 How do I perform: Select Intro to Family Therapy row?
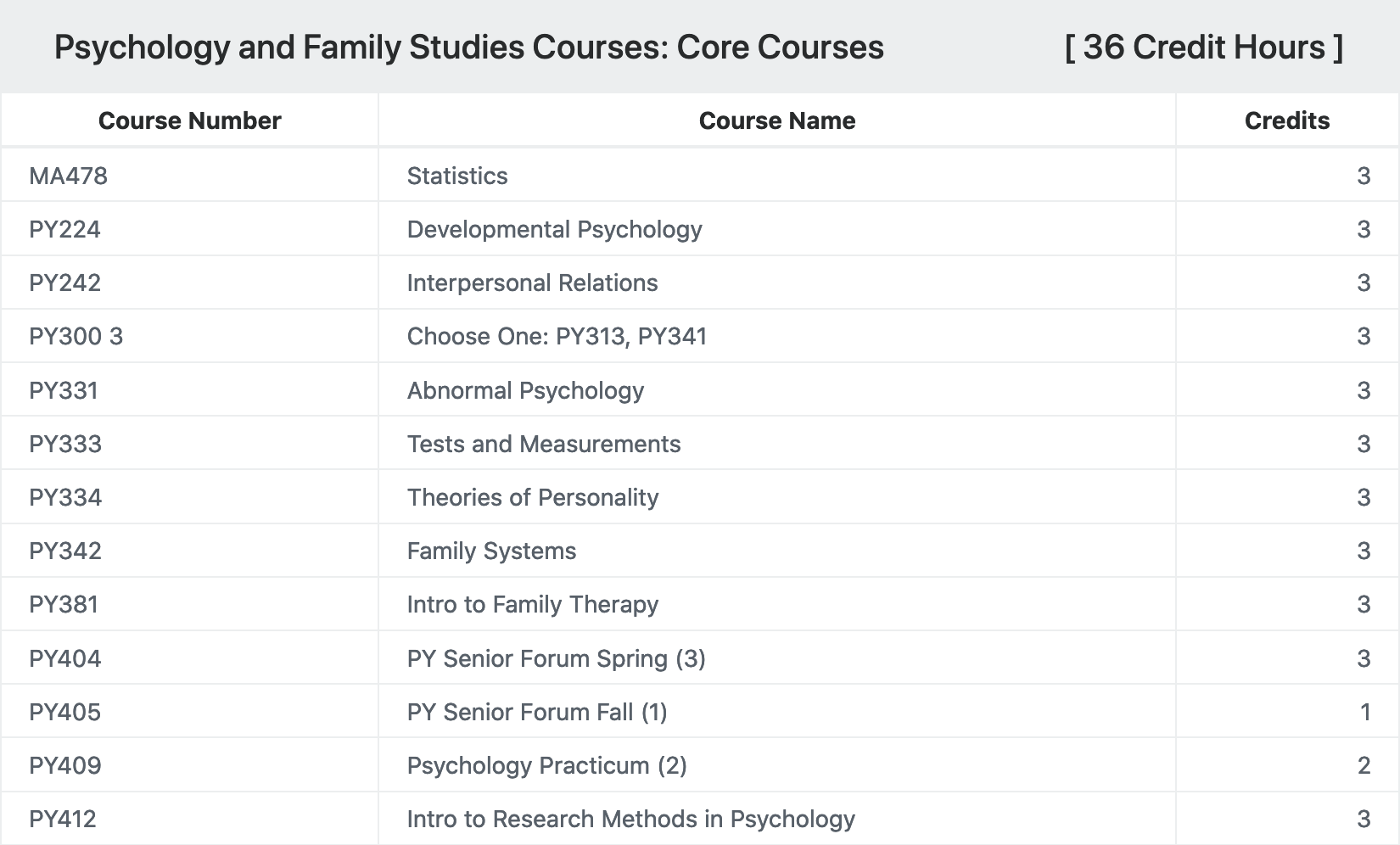pyautogui.click(x=700, y=604)
